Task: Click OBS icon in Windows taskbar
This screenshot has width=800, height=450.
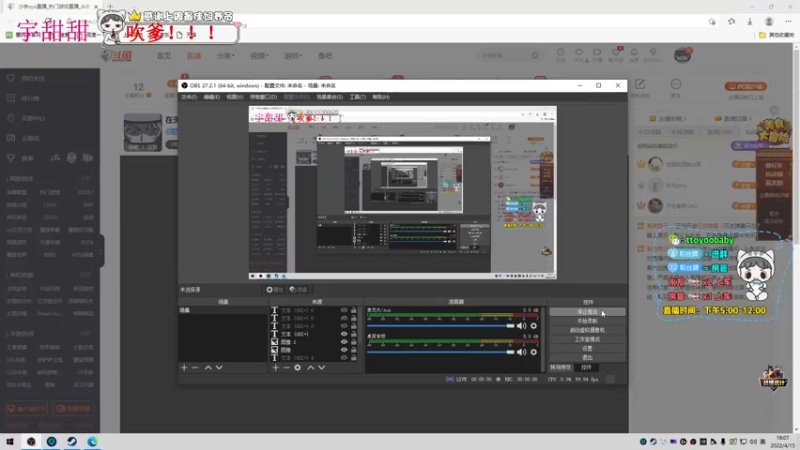Action: coord(31,441)
